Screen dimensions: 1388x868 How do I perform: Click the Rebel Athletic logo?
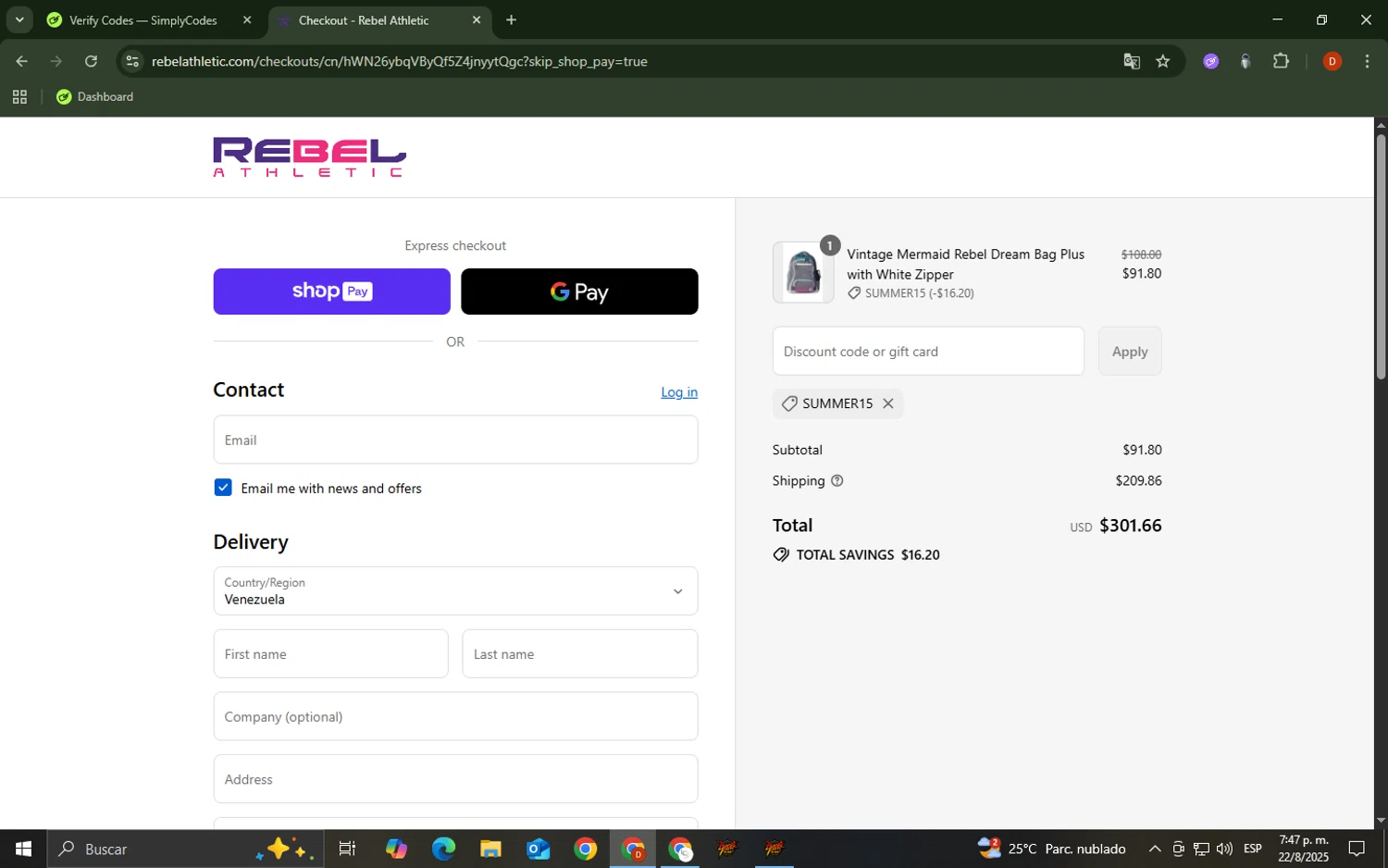(309, 157)
